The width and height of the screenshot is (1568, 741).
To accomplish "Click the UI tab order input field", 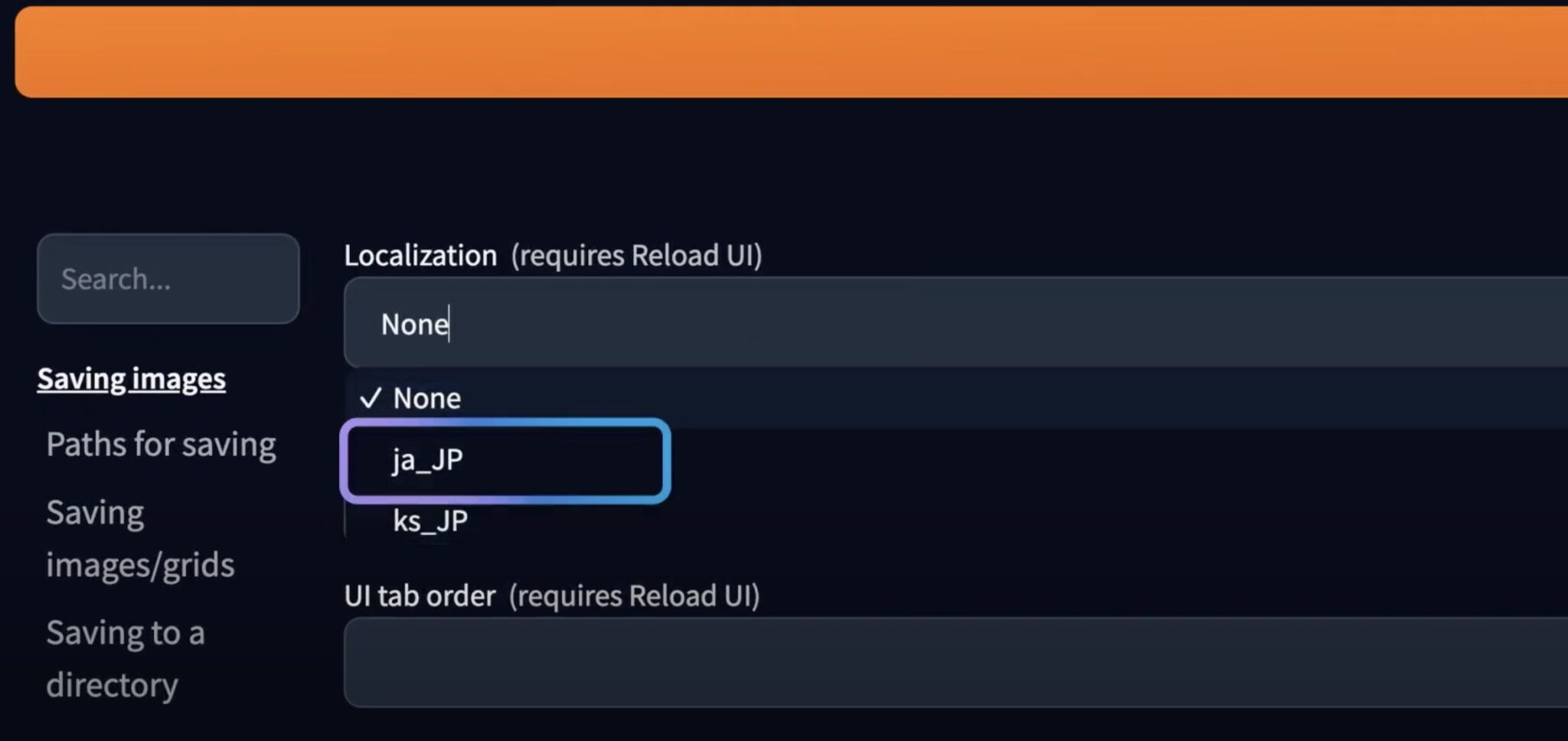I will [919, 662].
